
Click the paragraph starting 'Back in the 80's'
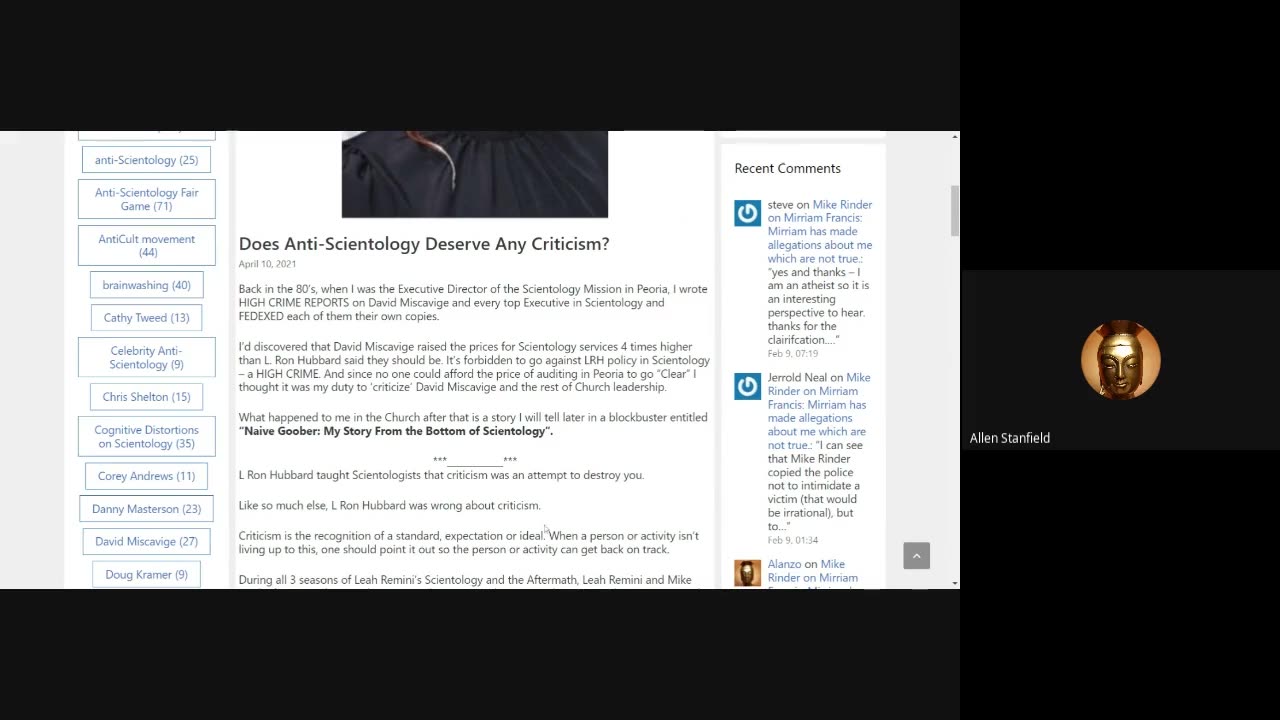pos(473,303)
